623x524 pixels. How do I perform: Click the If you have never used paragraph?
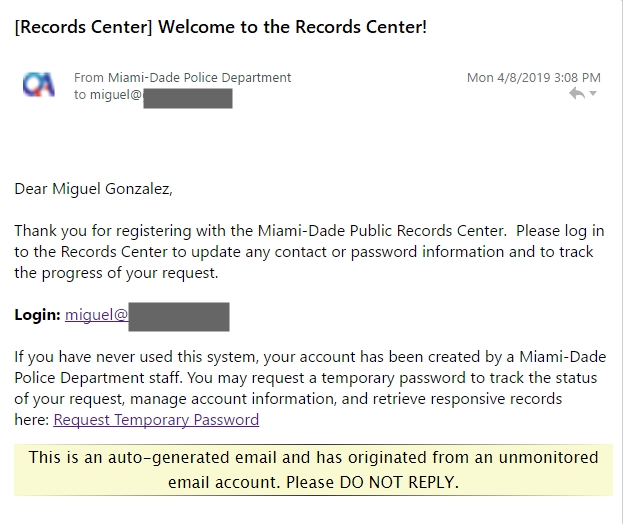(x=310, y=388)
